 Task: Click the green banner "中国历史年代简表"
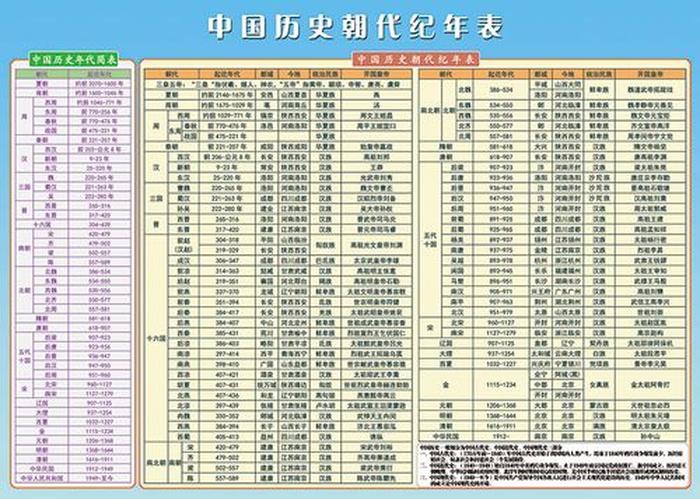[74, 59]
